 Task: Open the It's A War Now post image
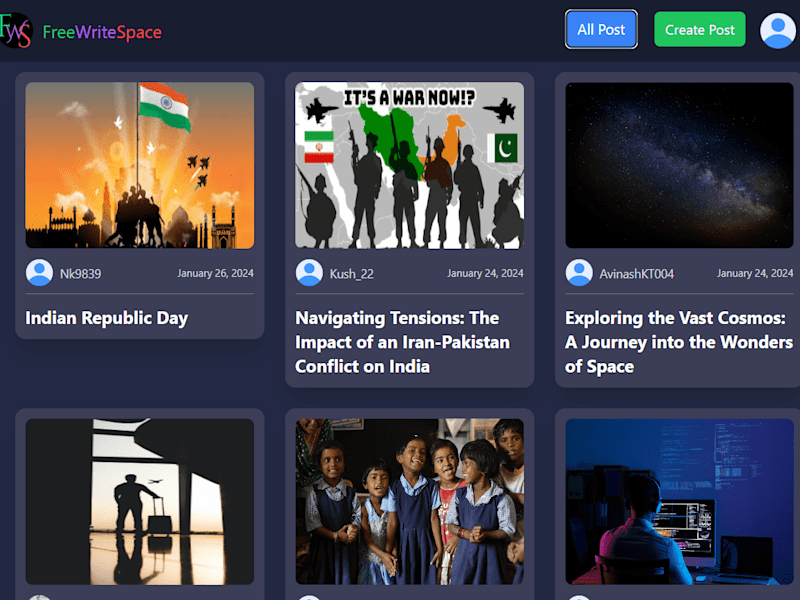coord(410,165)
